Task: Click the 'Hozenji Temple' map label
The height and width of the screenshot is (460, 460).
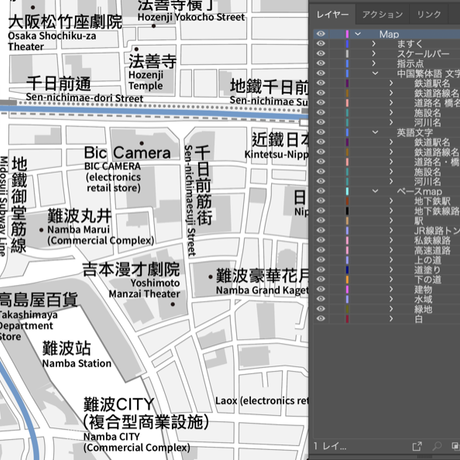Action: (146, 80)
